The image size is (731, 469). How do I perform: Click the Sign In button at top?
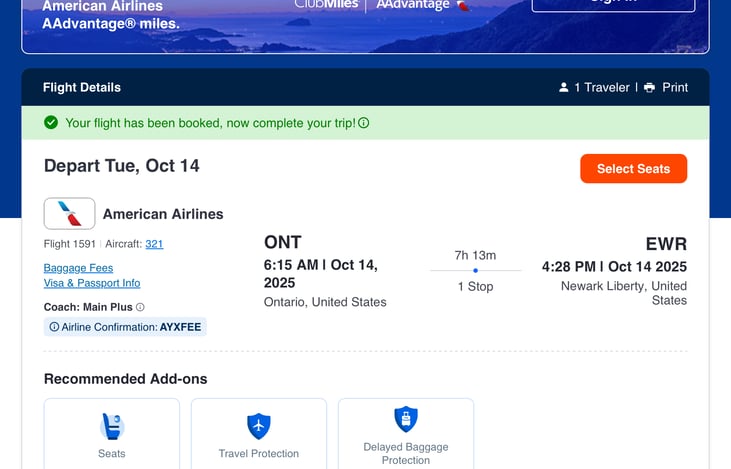(613, 3)
